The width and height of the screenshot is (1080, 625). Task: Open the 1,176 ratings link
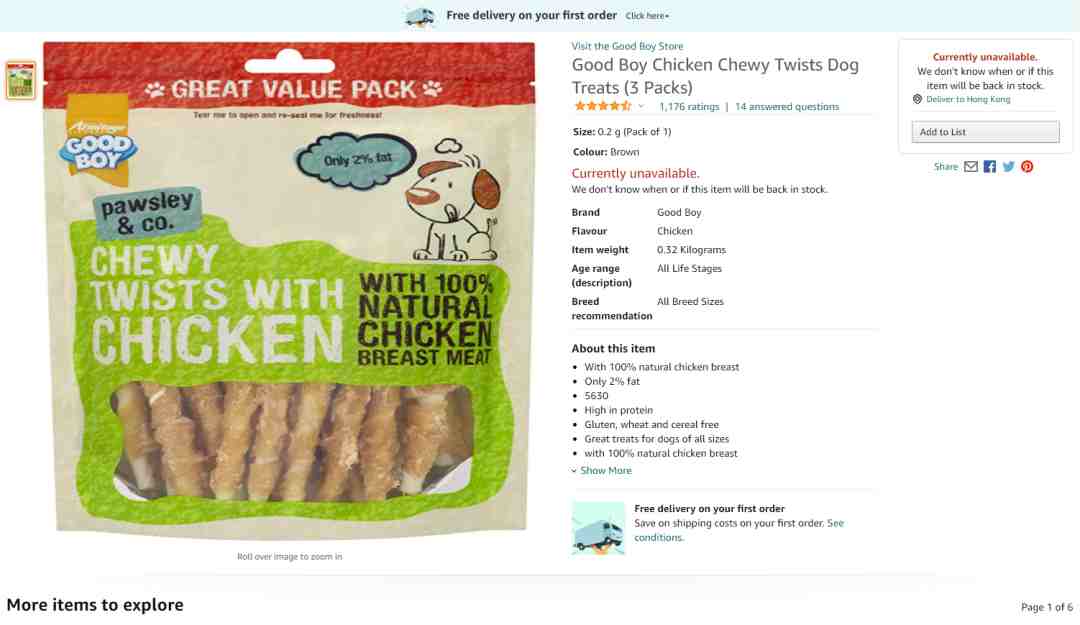click(689, 107)
